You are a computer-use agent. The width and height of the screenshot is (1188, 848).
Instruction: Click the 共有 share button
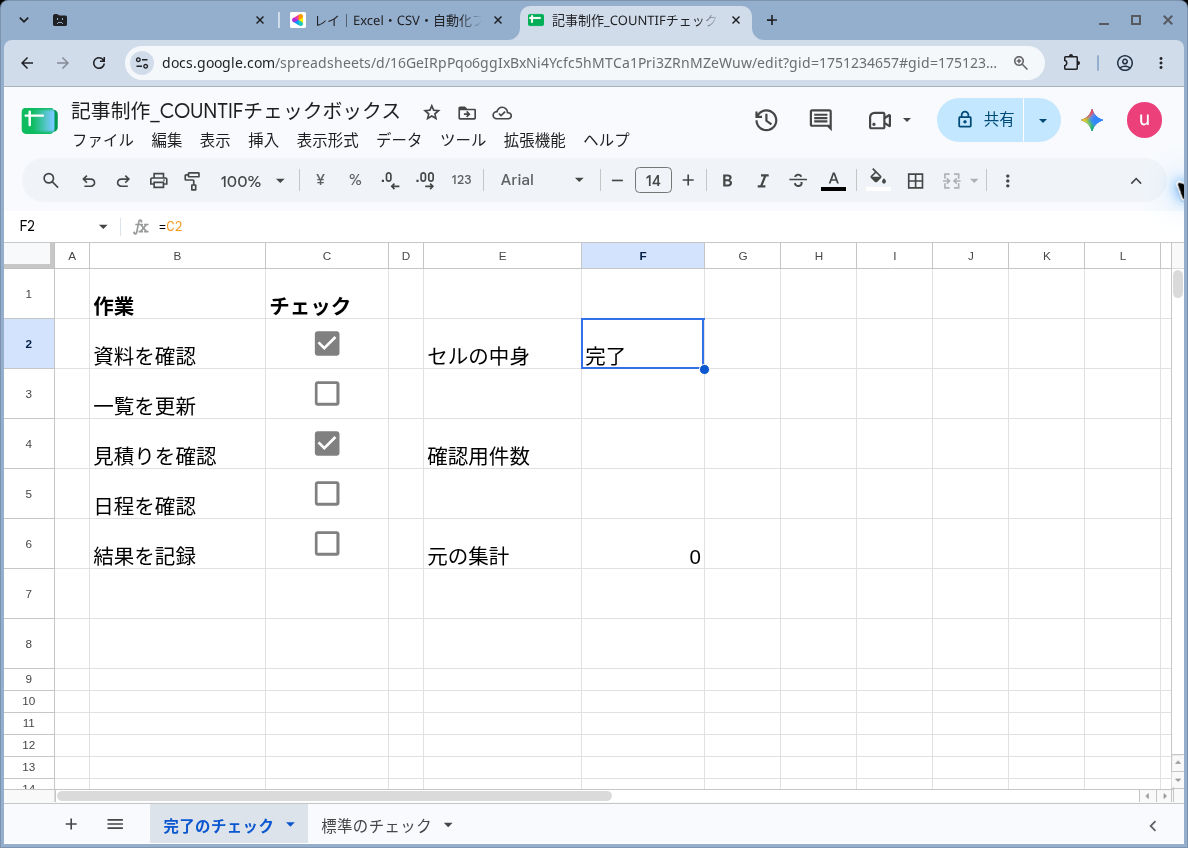982,120
